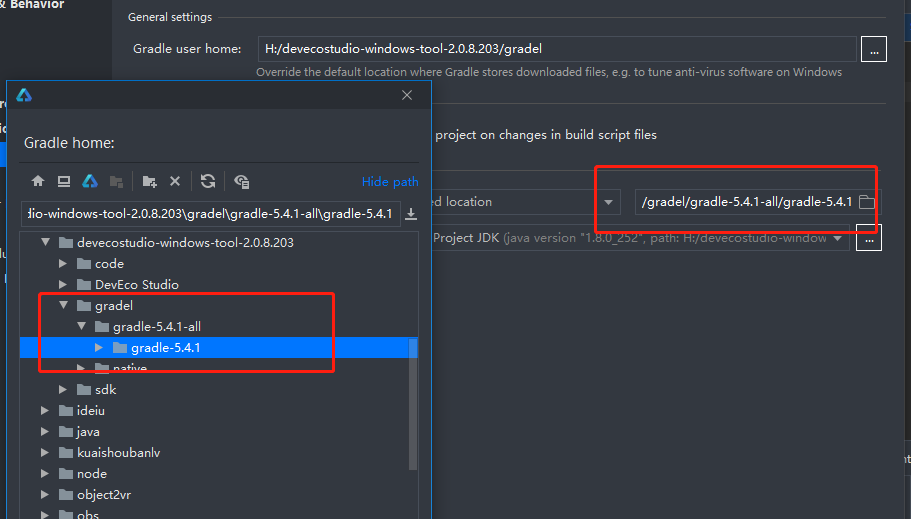Collapse the gradle-5.4.1-all folder
911x519 pixels.
[x=81, y=326]
